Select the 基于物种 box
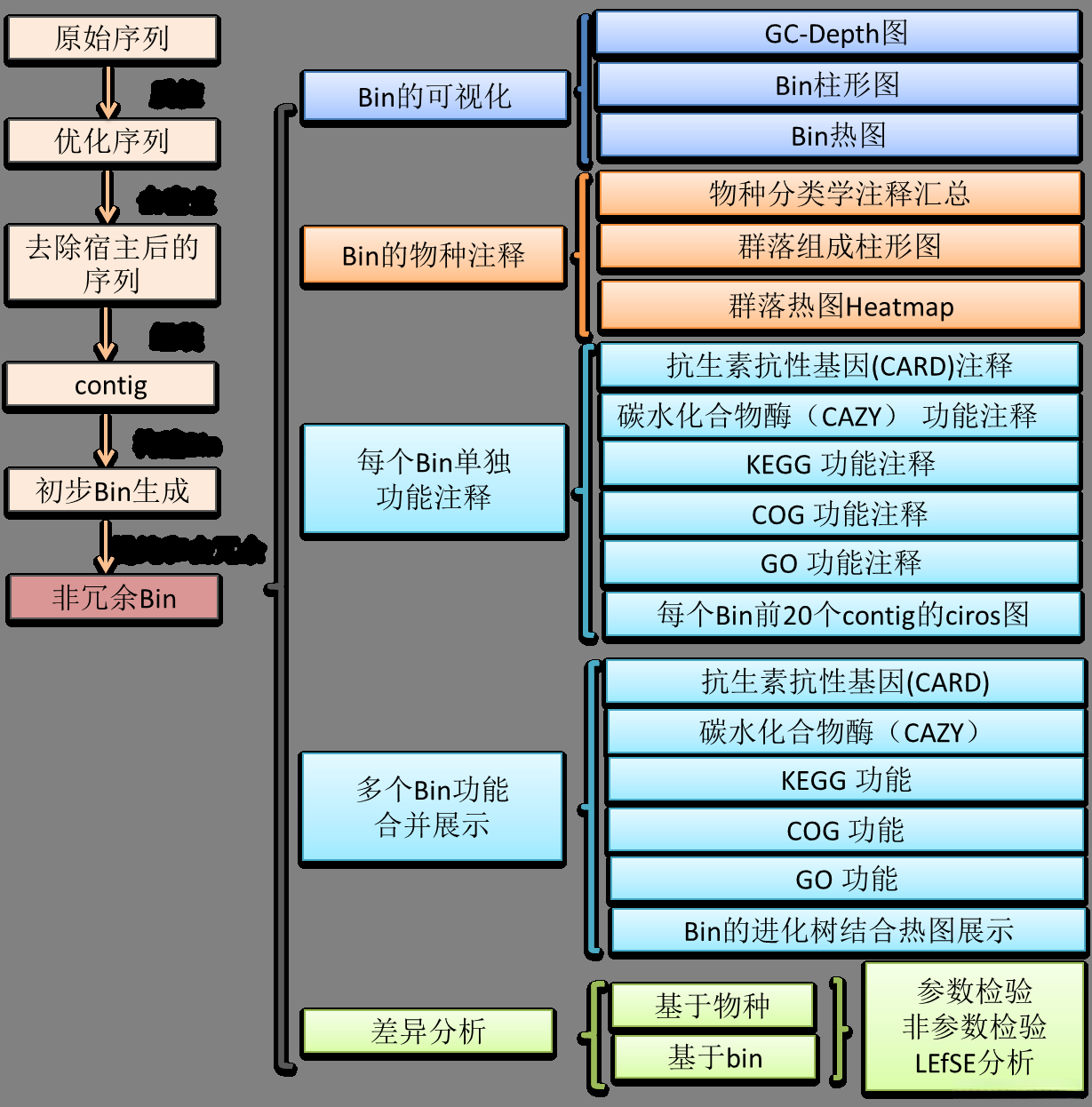 tap(713, 1006)
